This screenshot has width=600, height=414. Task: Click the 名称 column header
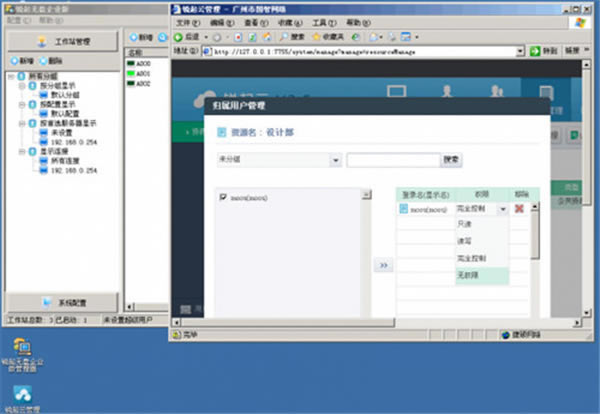[147, 52]
